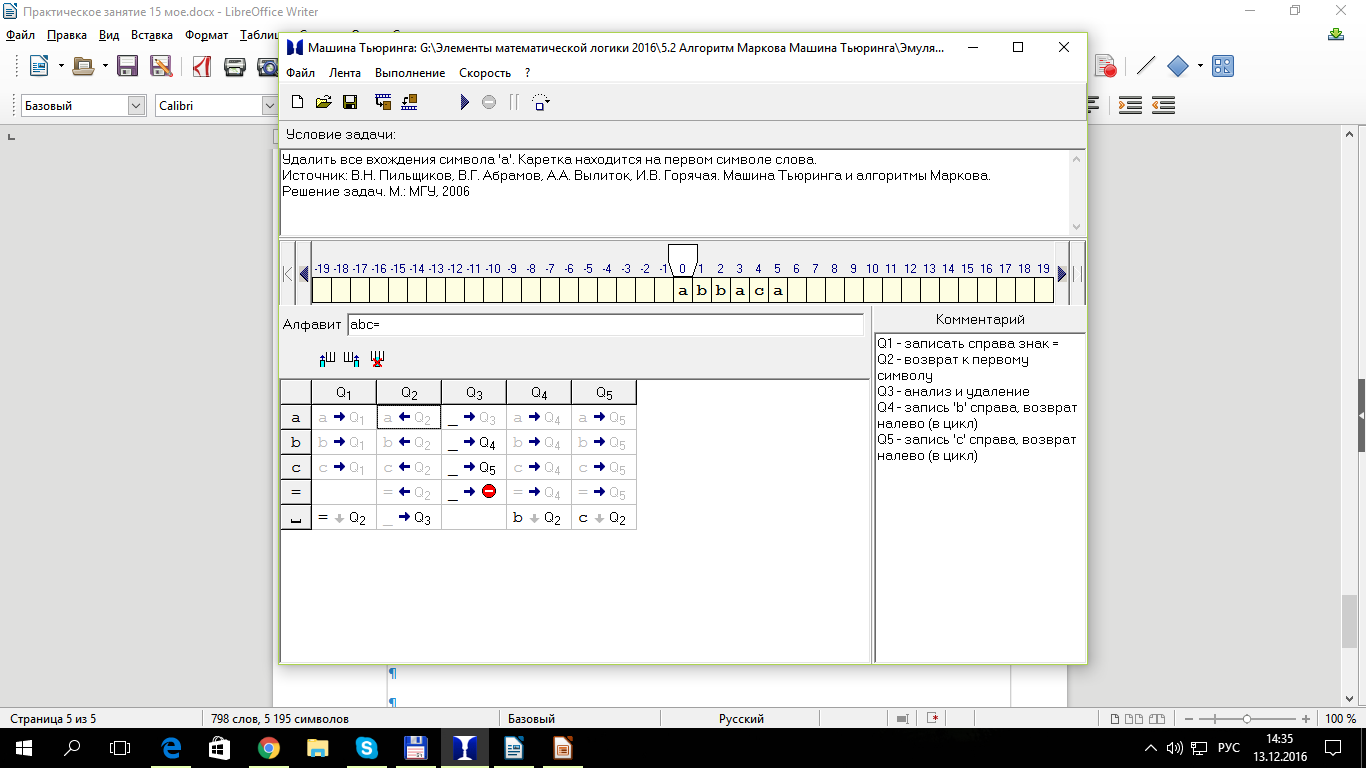Run the Turing machine with play icon
The height and width of the screenshot is (768, 1366).
pos(464,102)
